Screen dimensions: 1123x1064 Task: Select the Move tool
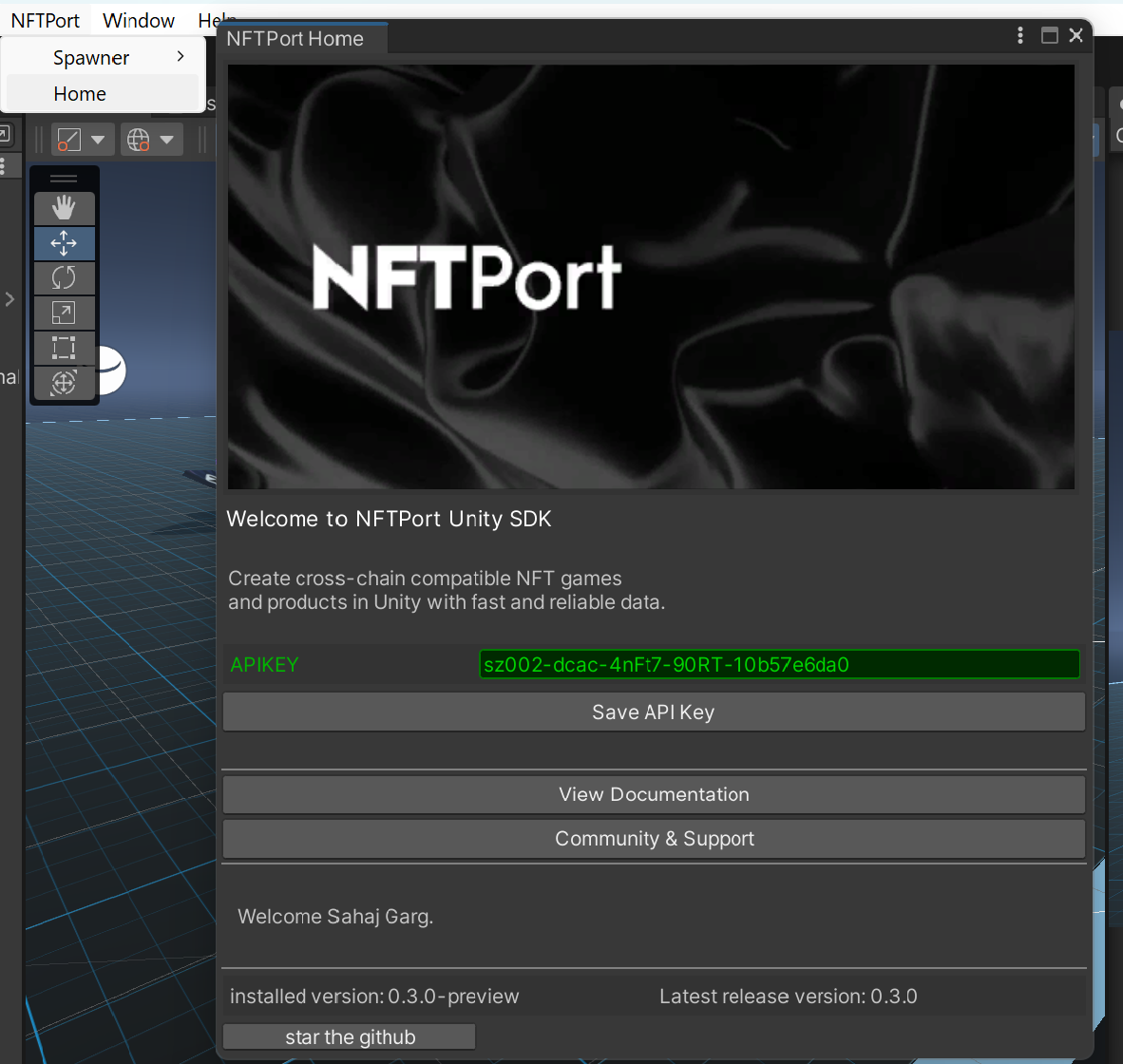[64, 243]
